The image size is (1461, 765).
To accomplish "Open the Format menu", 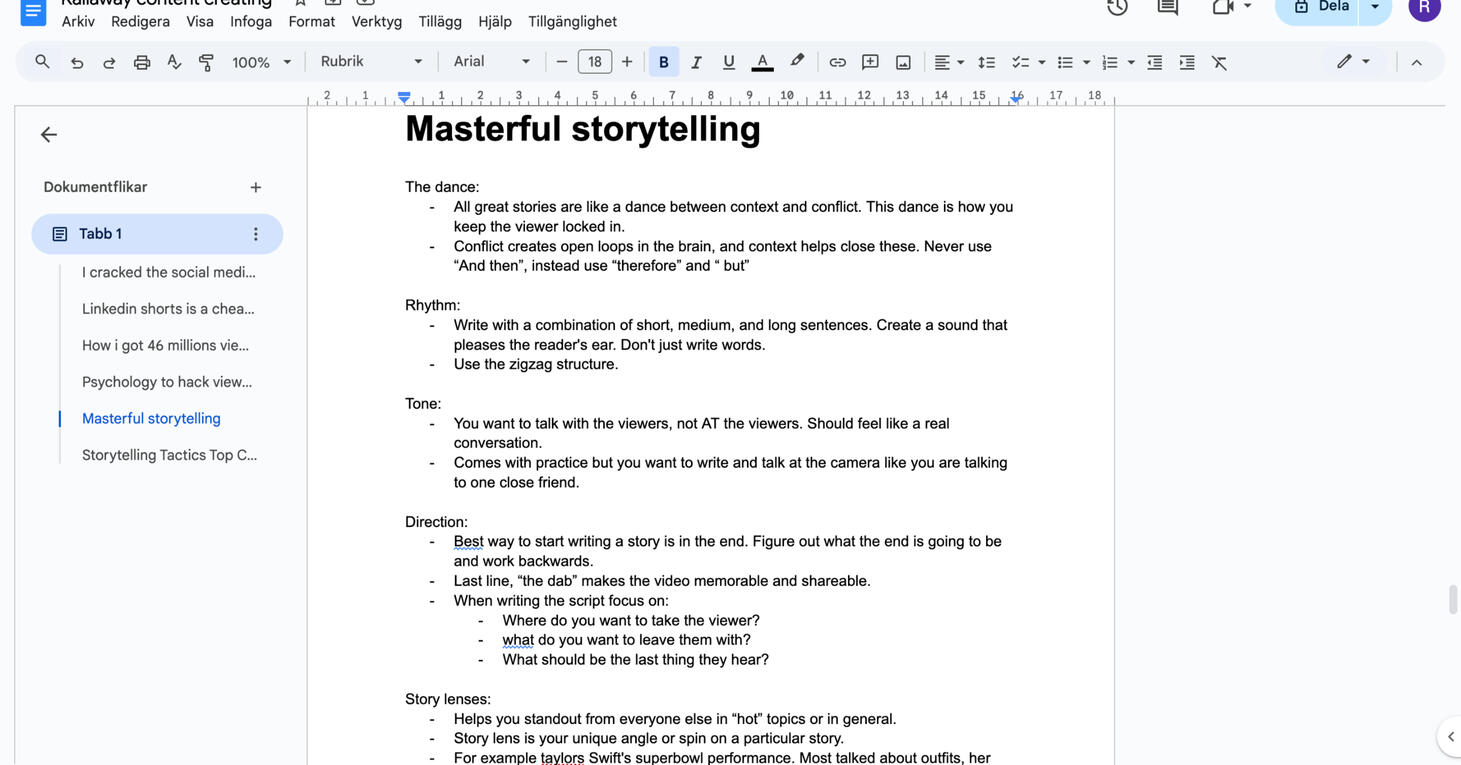I will 312,21.
